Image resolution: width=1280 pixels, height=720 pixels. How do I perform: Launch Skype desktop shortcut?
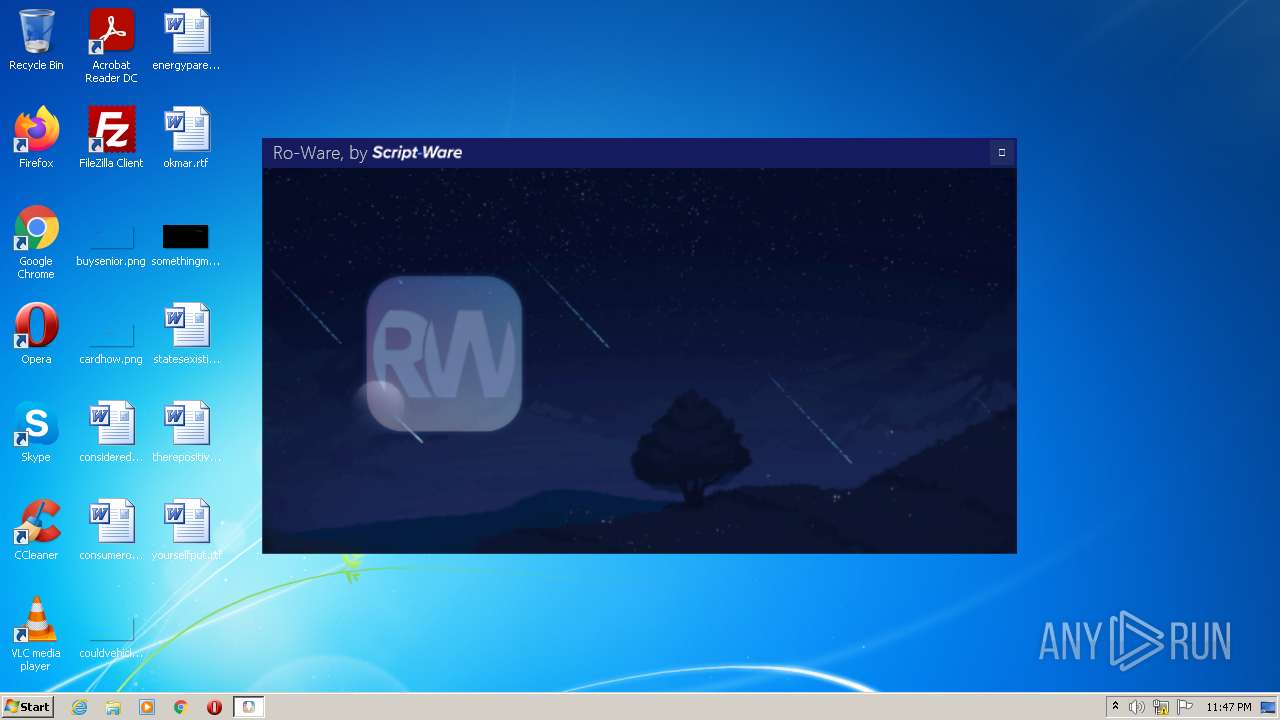tap(36, 432)
